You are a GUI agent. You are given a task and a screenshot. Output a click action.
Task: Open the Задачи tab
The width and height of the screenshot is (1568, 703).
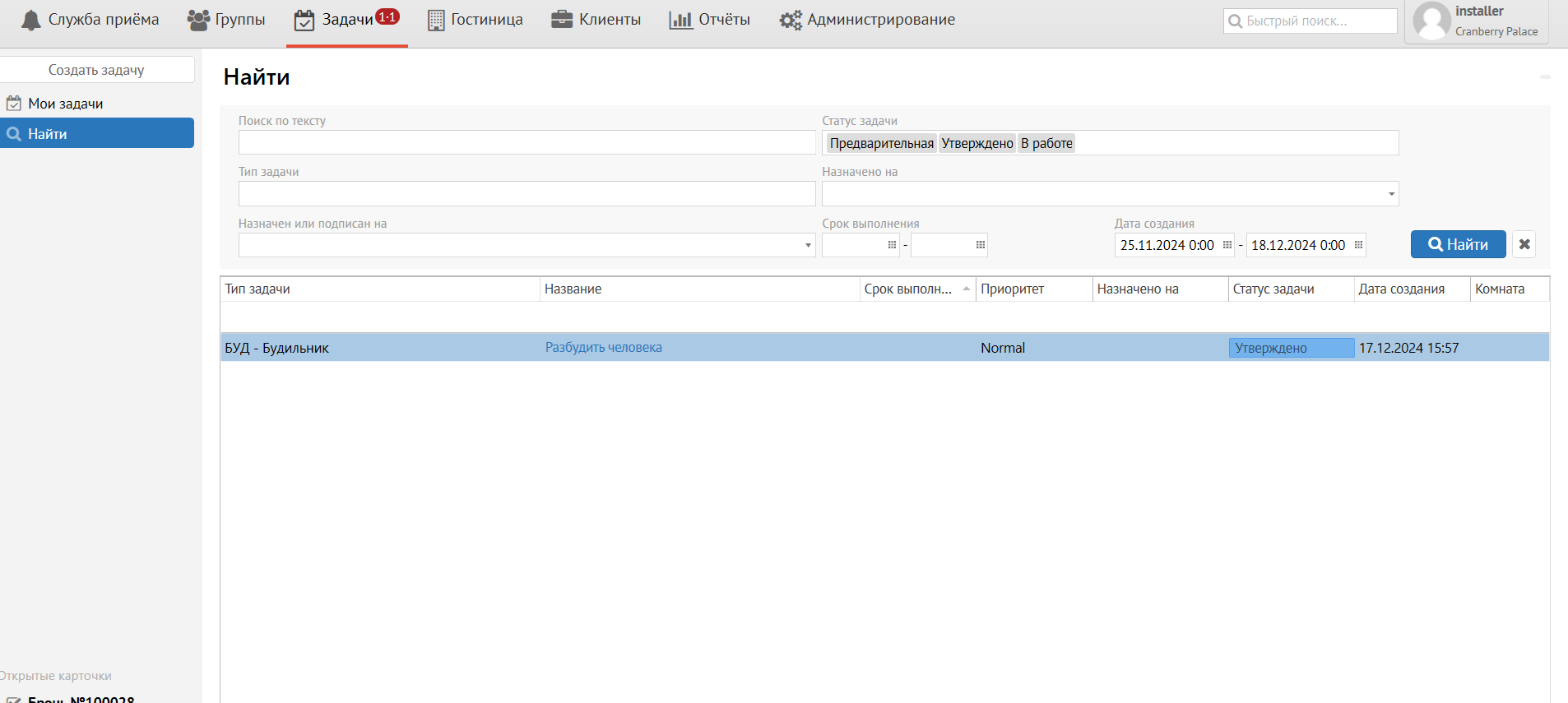click(346, 20)
